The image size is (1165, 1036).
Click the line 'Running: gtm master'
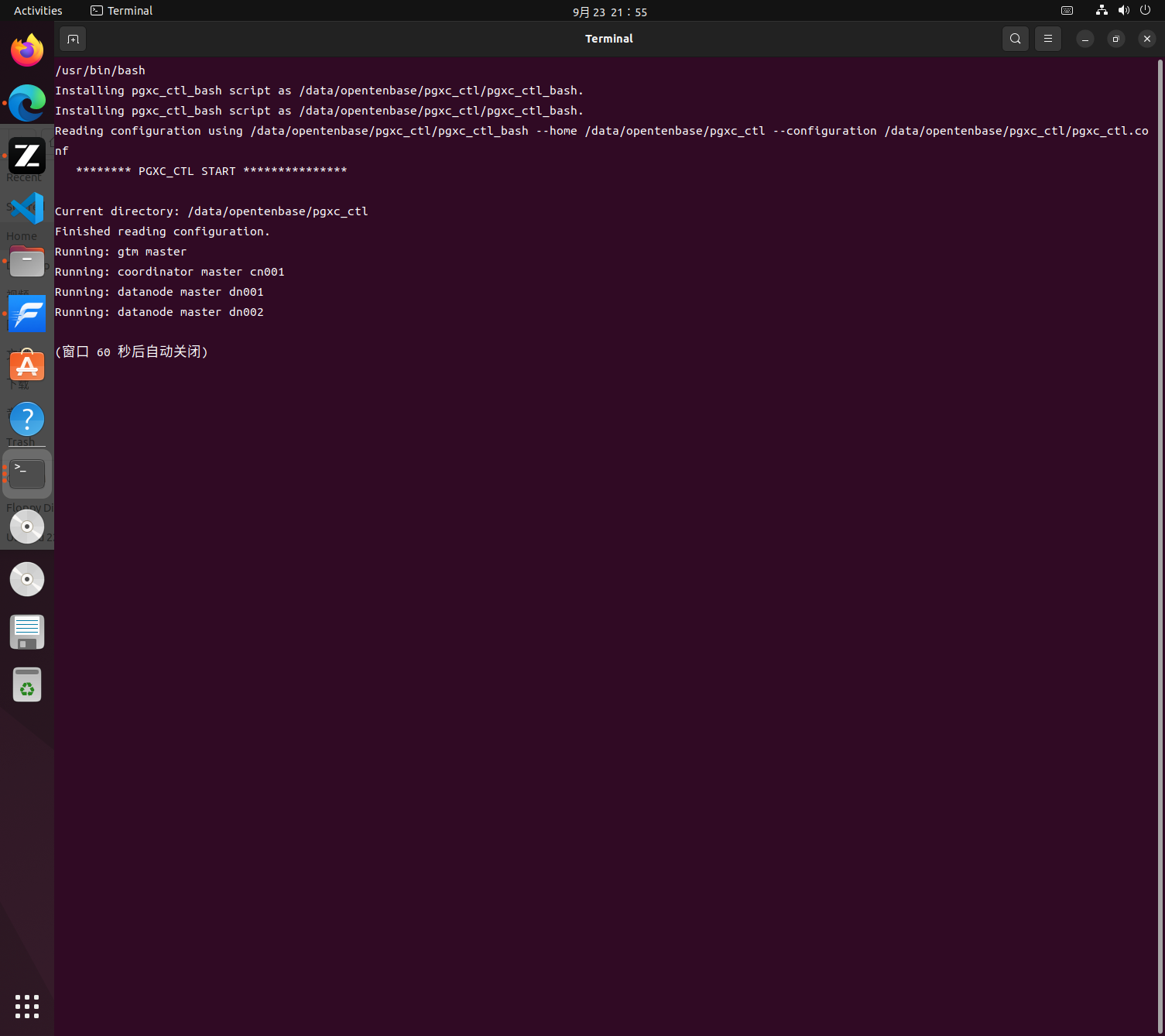121,252
